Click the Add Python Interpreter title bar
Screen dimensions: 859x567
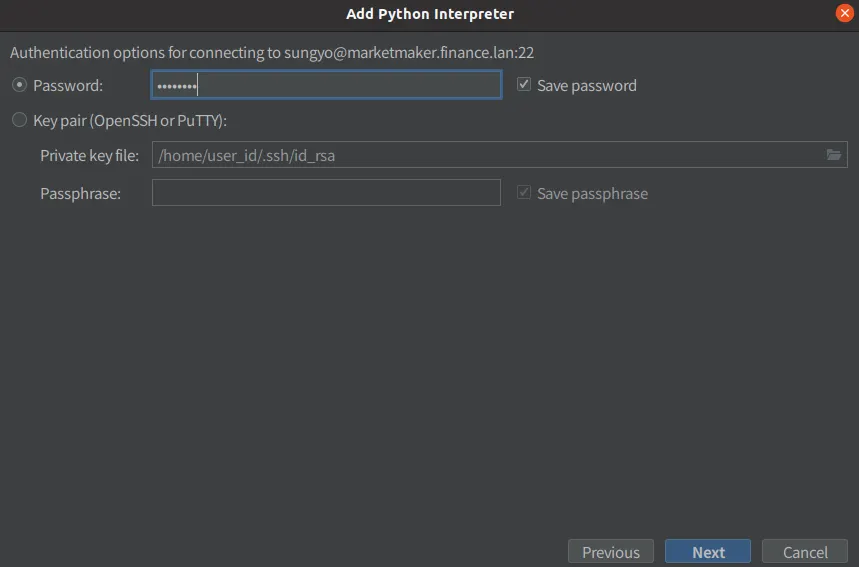(x=429, y=14)
